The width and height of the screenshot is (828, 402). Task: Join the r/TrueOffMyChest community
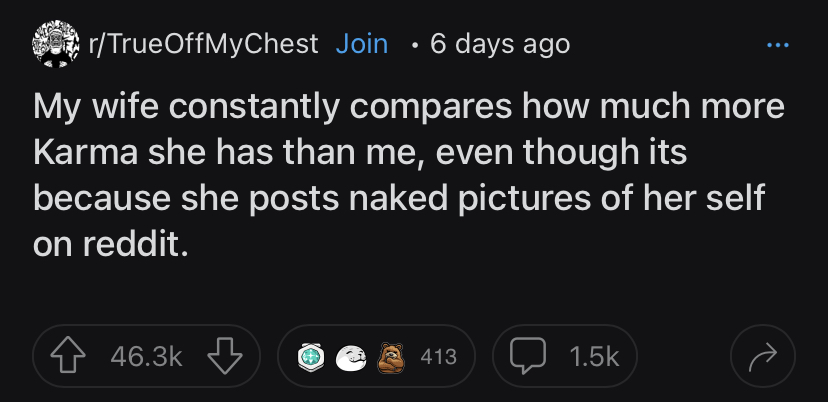(x=362, y=44)
